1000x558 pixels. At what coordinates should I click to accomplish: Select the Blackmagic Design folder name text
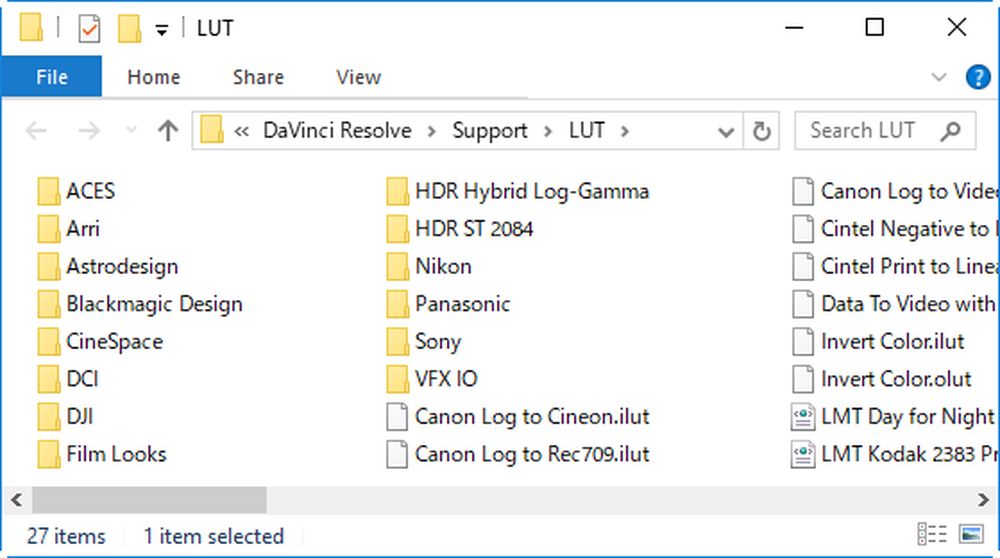(x=154, y=304)
